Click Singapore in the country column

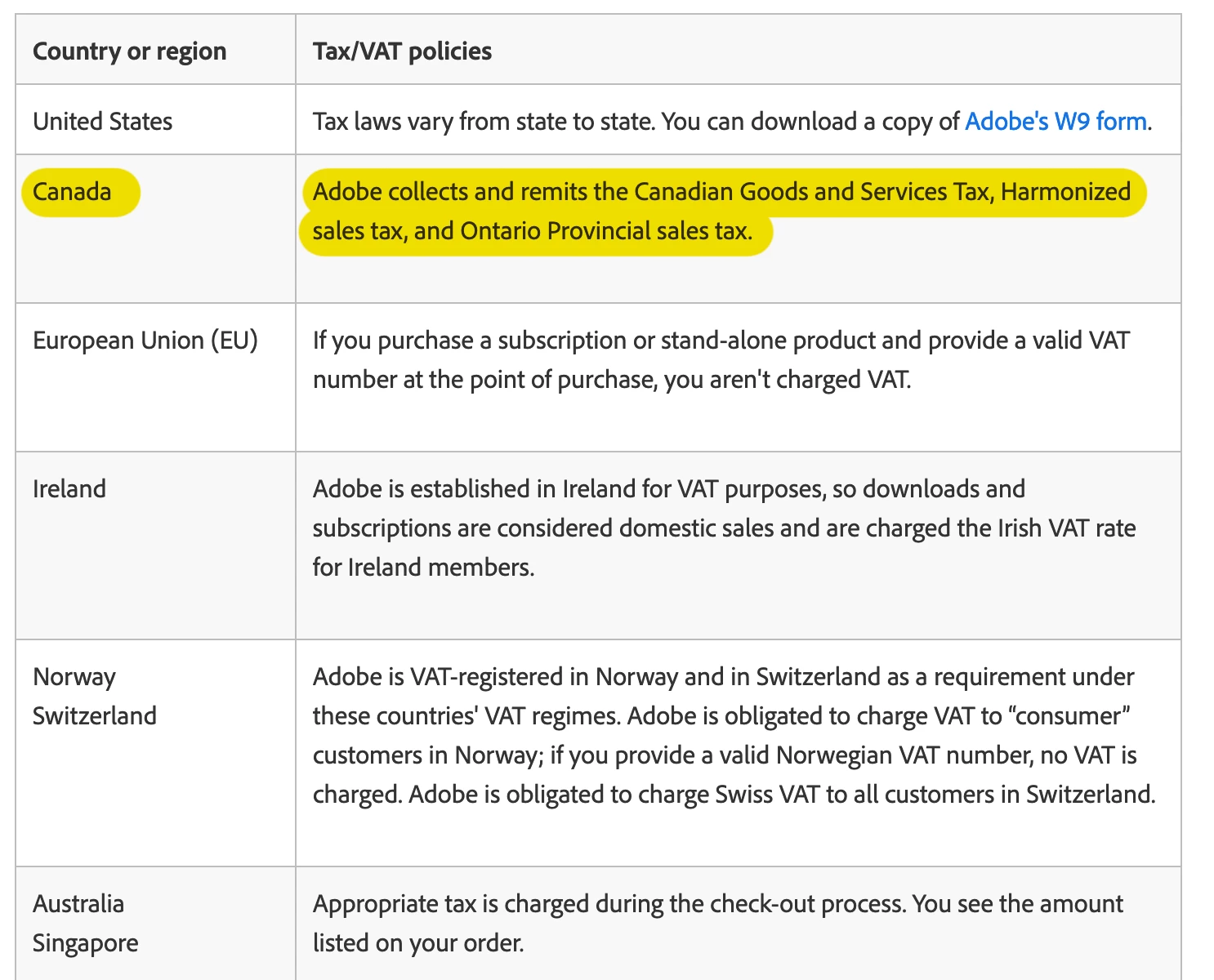click(x=86, y=943)
